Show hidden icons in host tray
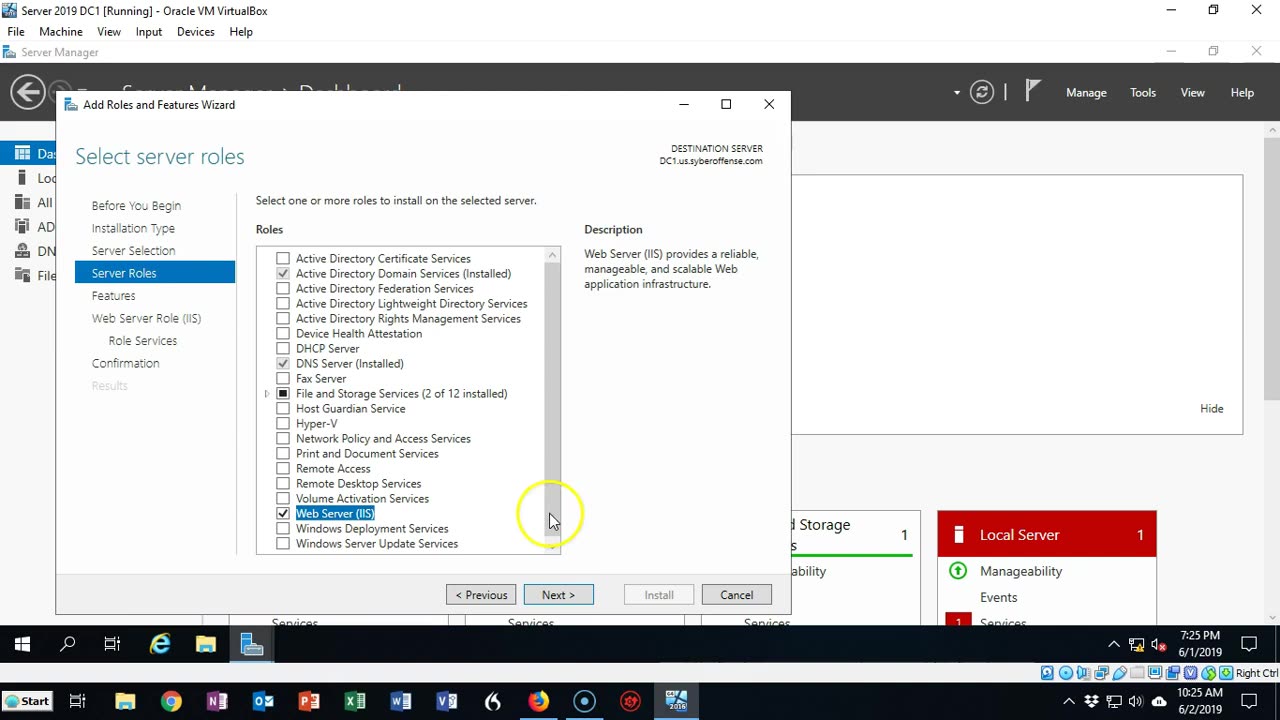Viewport: 1280px width, 720px height. click(1068, 701)
